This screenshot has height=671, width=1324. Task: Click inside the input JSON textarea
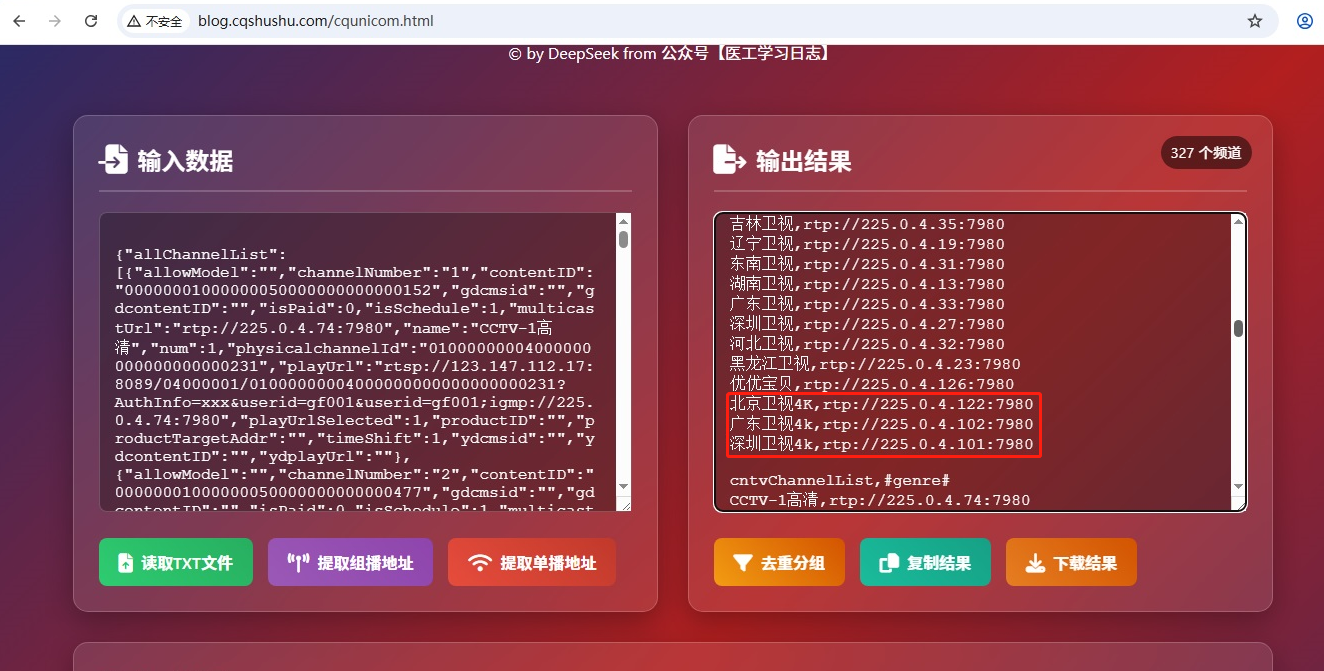pyautogui.click(x=355, y=360)
